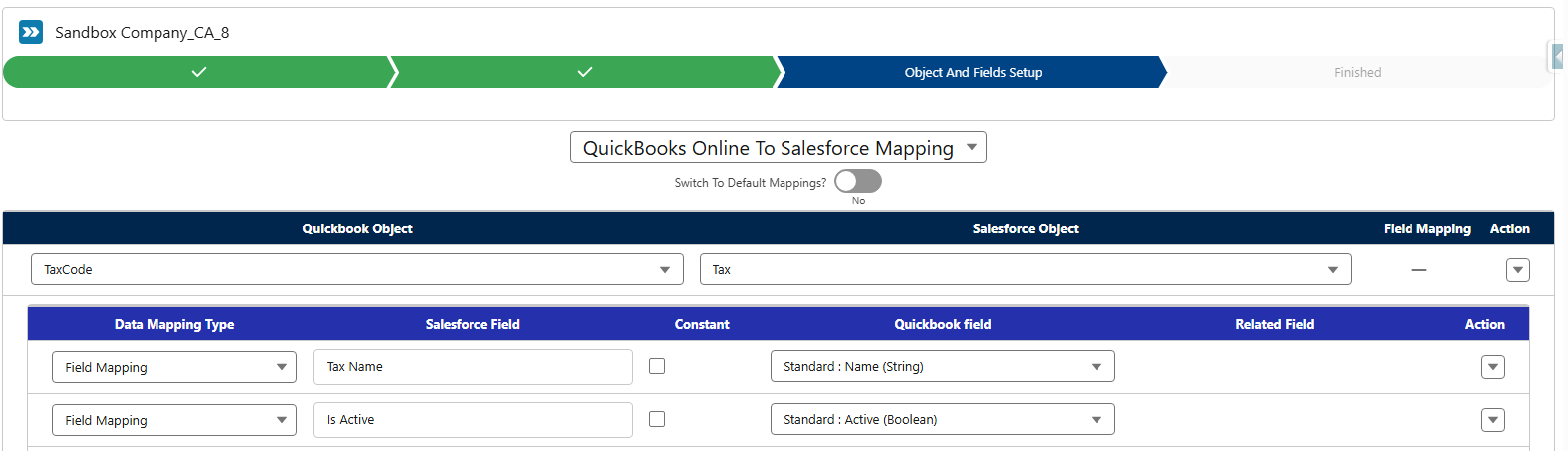Open action menu for TaxCode row
1568x451 pixels.
(1517, 270)
